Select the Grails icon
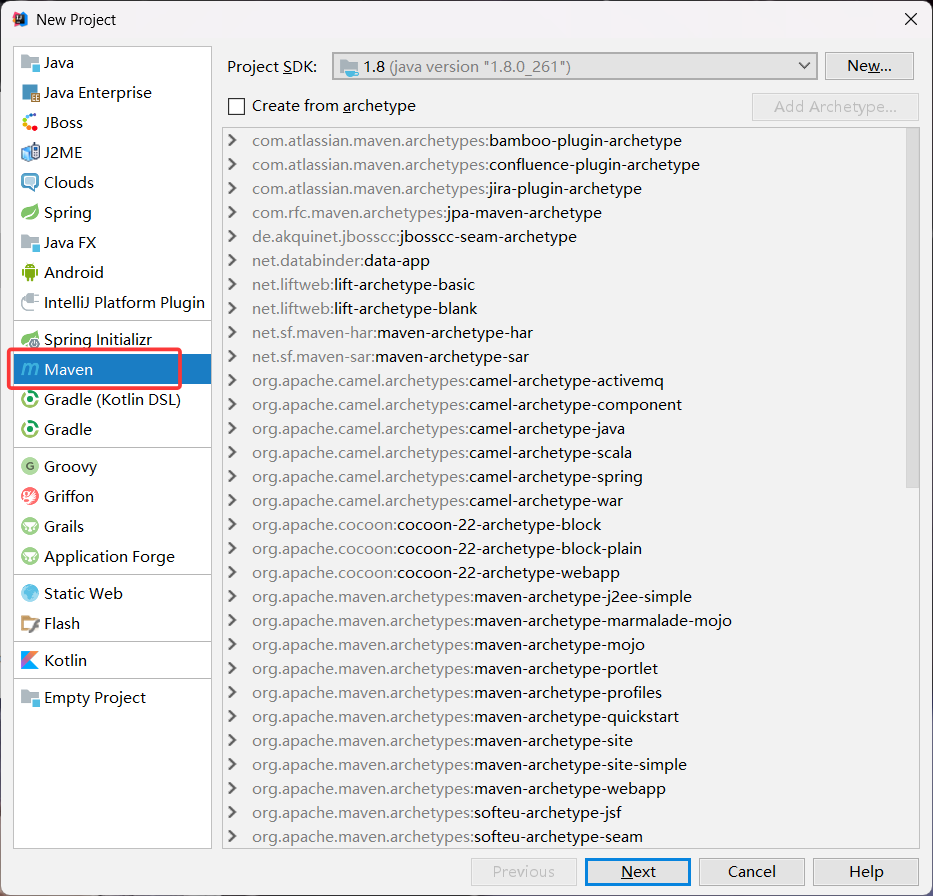The height and width of the screenshot is (896, 933). [30, 527]
